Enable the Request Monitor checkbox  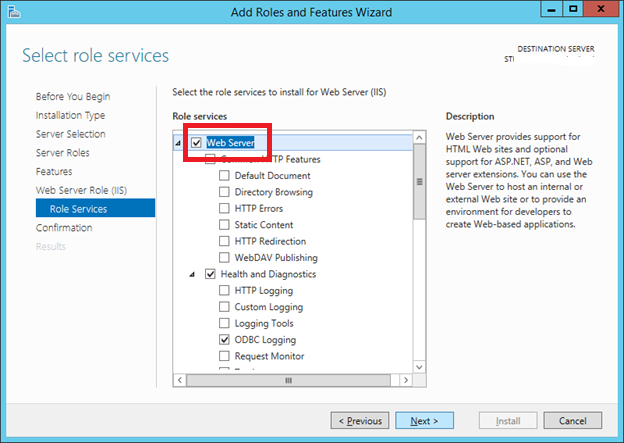(x=224, y=356)
